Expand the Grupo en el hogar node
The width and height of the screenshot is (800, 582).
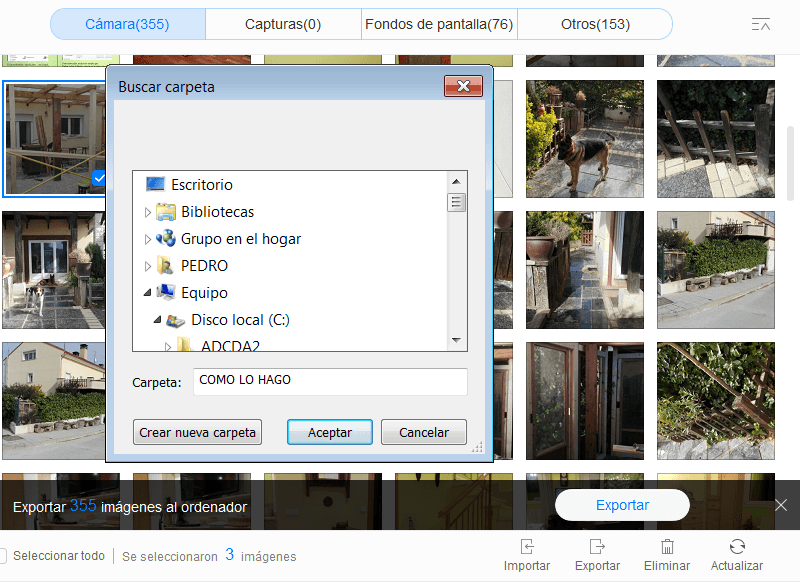147,239
